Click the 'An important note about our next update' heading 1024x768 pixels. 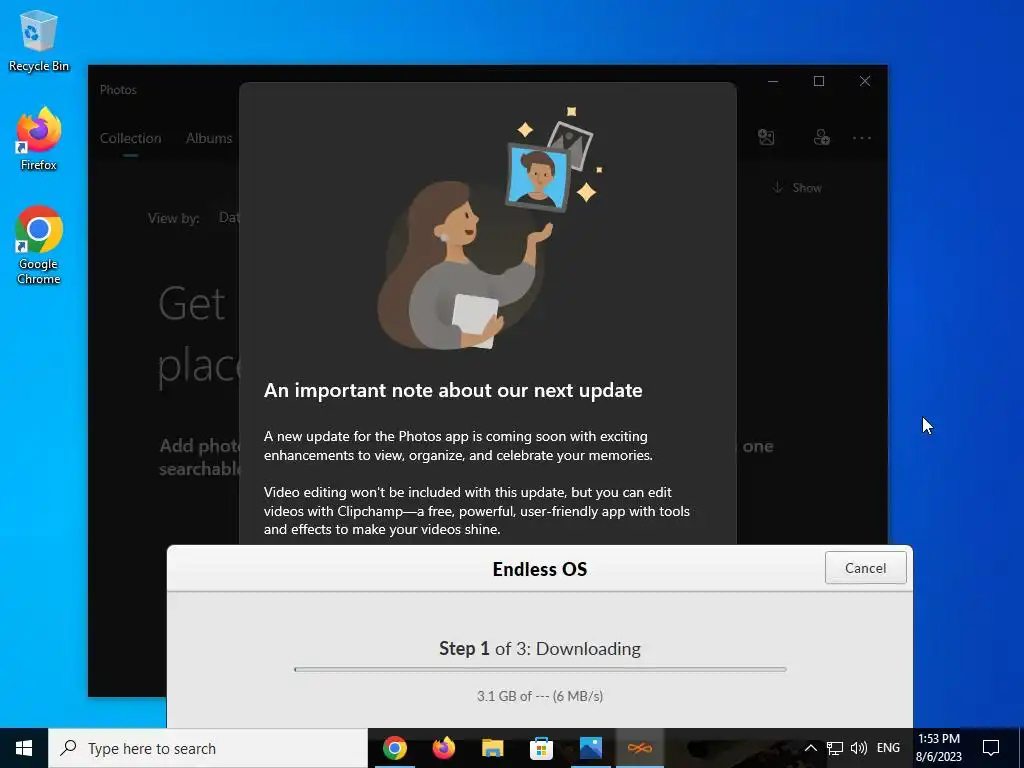tap(453, 391)
